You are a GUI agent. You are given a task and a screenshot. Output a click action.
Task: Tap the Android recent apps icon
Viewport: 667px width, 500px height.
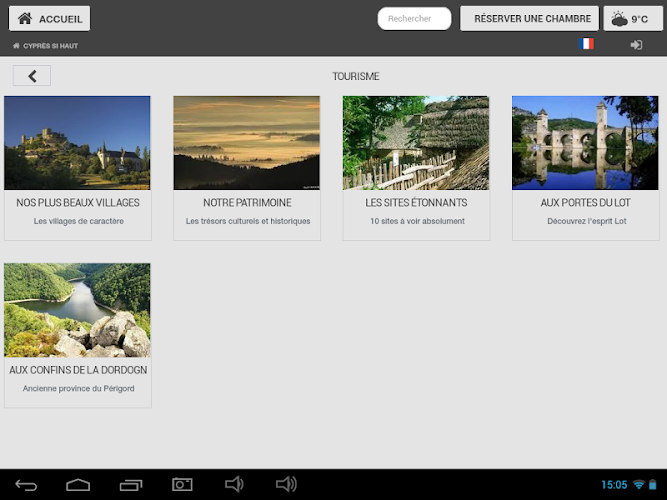[131, 485]
